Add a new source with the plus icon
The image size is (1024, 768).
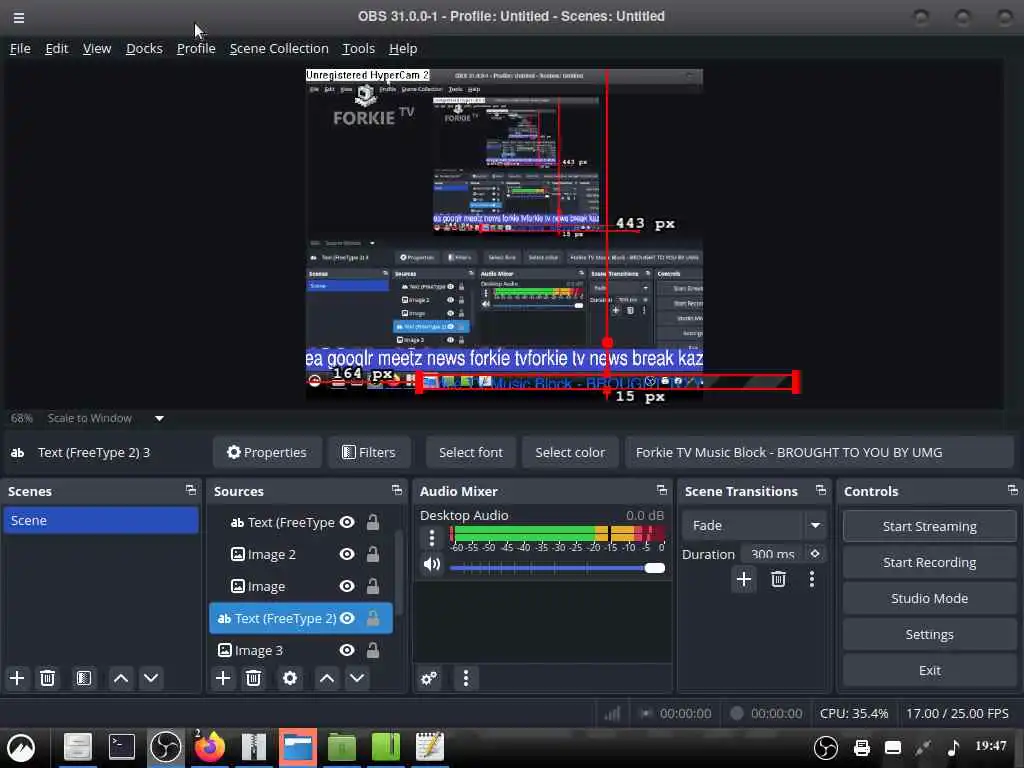tap(223, 678)
